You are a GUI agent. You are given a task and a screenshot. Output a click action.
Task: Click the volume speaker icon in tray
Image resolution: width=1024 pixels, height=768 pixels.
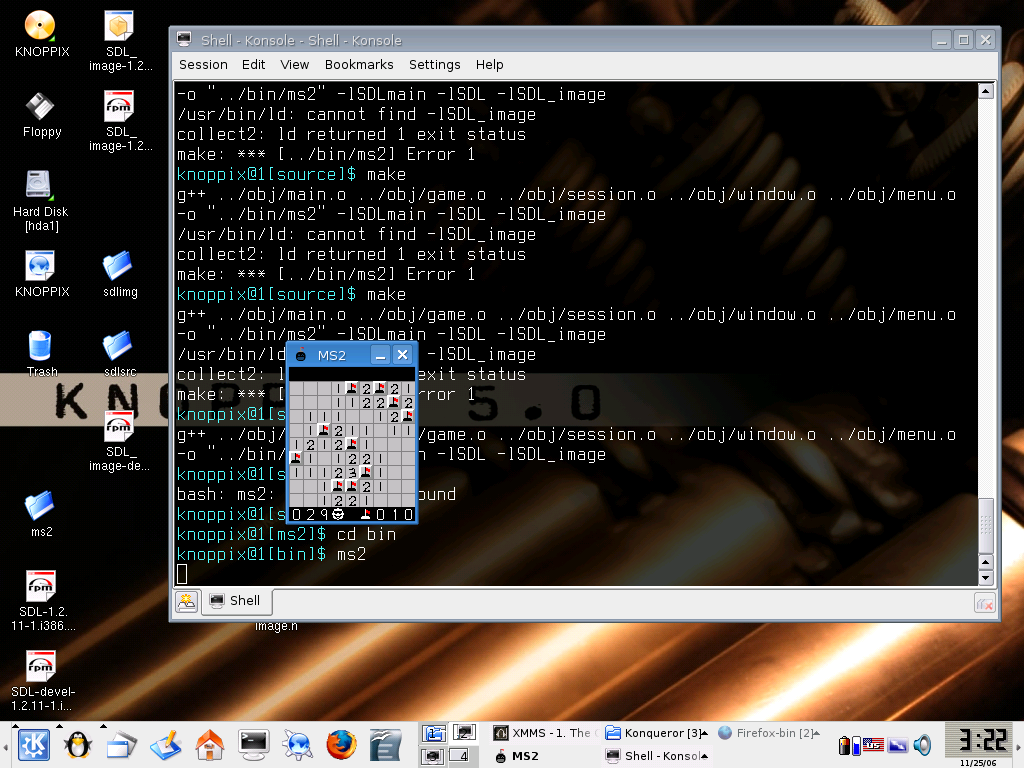point(922,745)
